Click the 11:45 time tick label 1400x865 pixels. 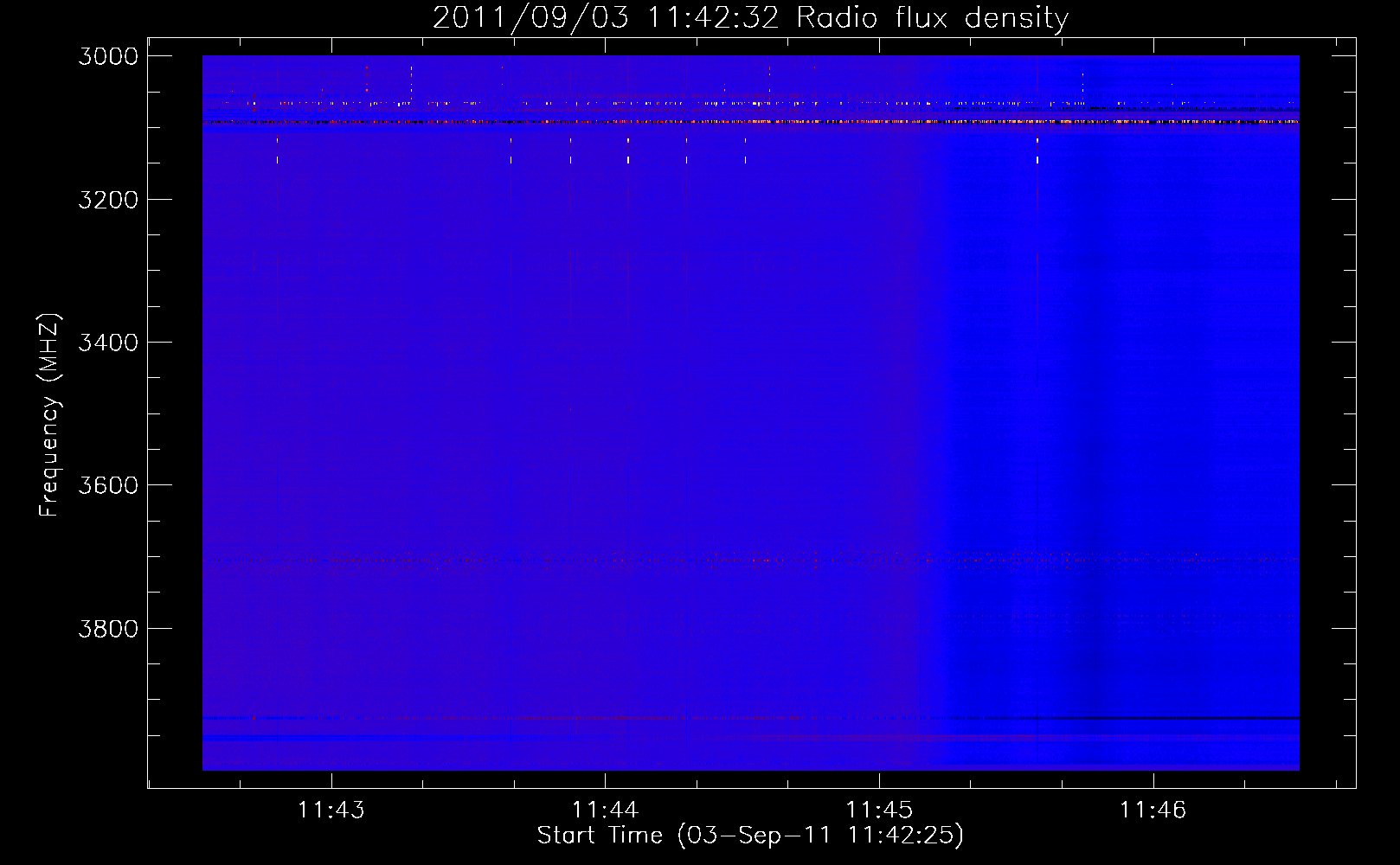click(x=879, y=811)
